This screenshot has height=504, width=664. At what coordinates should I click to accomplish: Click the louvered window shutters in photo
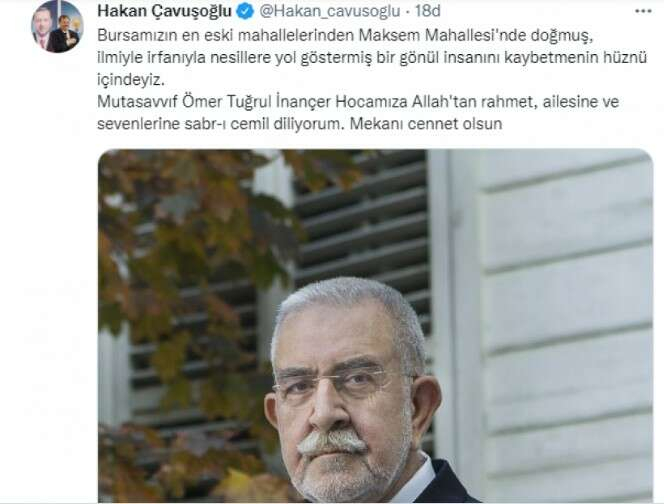tap(362, 220)
